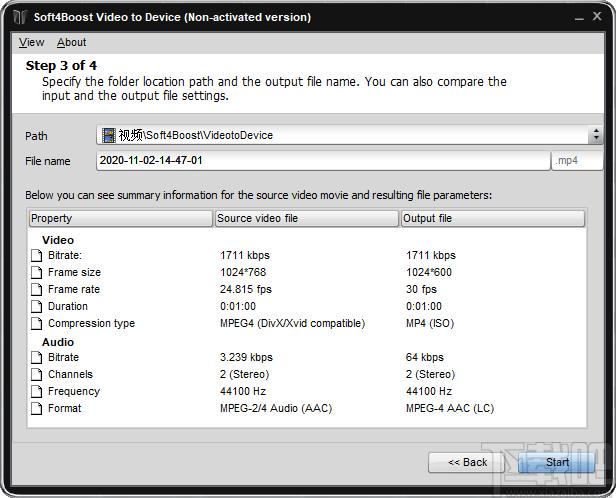Click the page icon beside Frequency
Image resolution: width=616 pixels, height=498 pixels.
tap(37, 392)
